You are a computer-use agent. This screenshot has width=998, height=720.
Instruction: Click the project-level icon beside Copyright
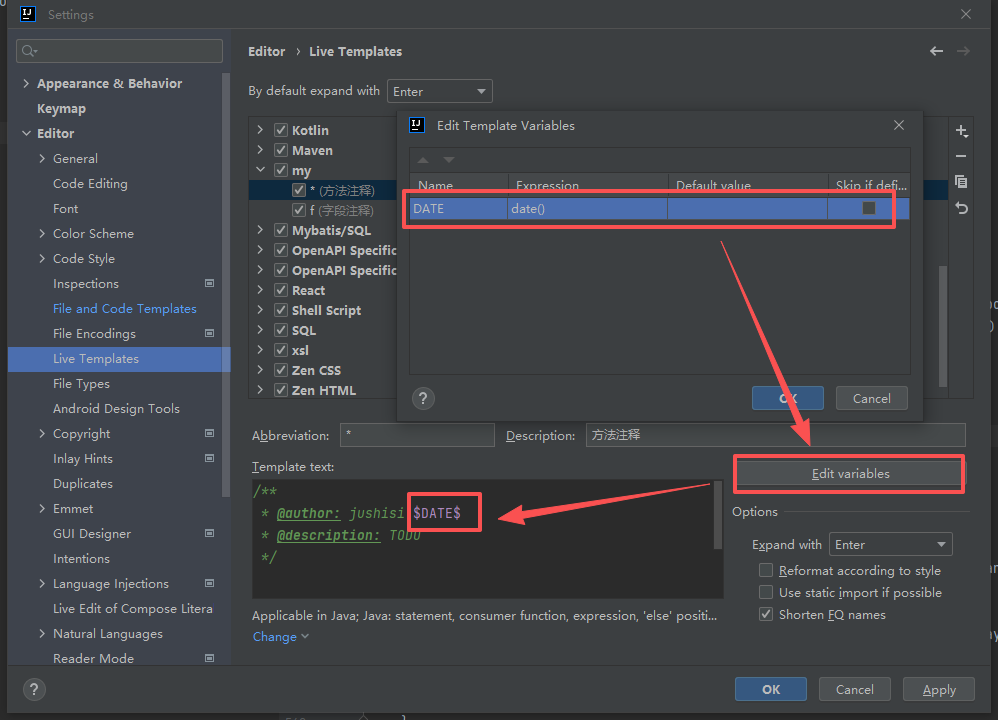pos(209,433)
